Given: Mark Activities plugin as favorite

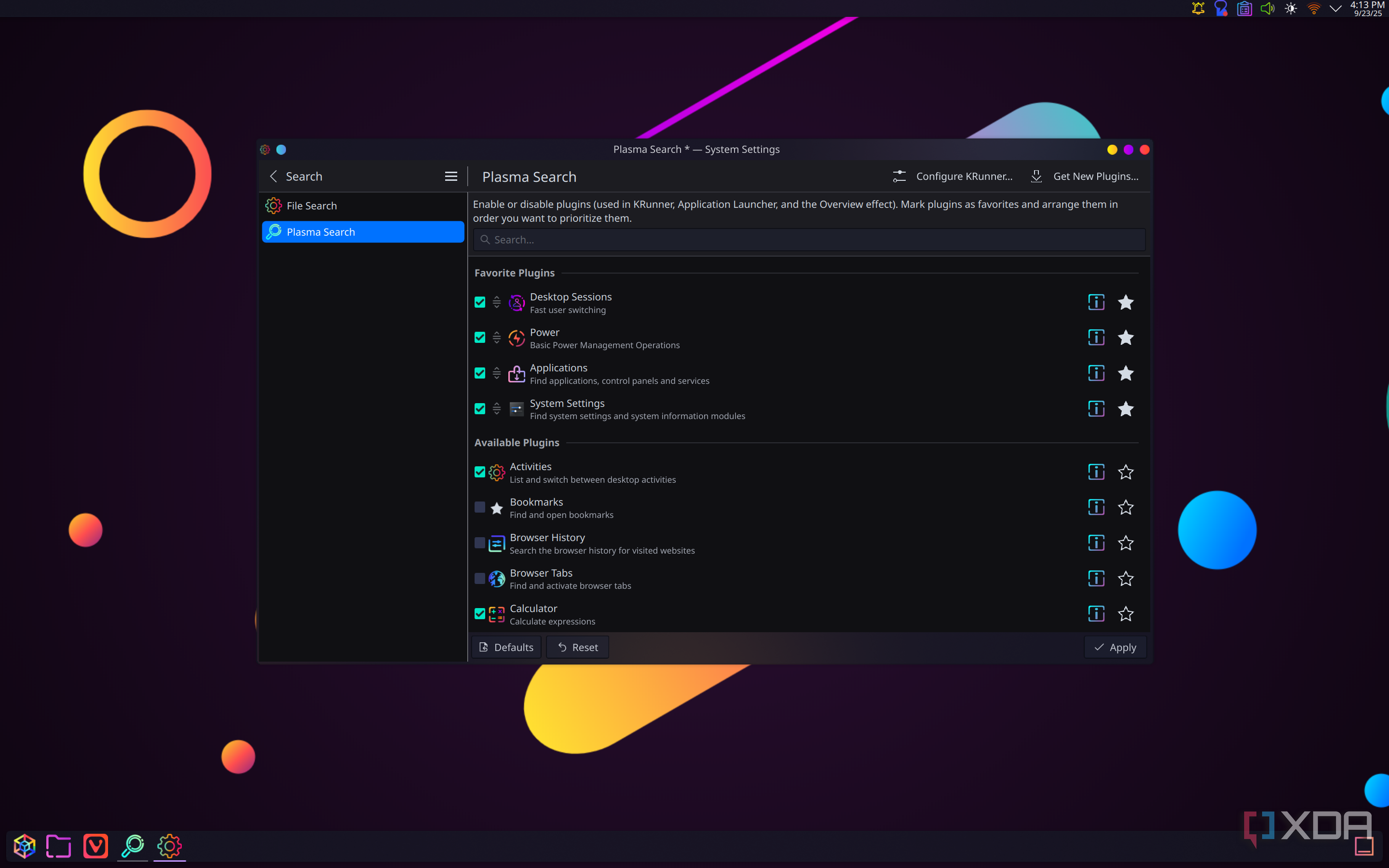Looking at the screenshot, I should coord(1126,472).
